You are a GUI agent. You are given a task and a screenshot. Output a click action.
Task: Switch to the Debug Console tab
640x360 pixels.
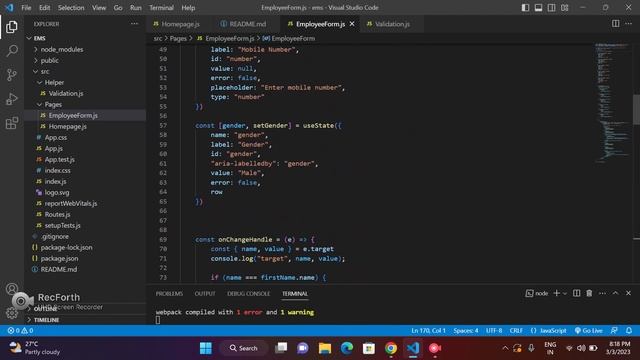[249, 293]
